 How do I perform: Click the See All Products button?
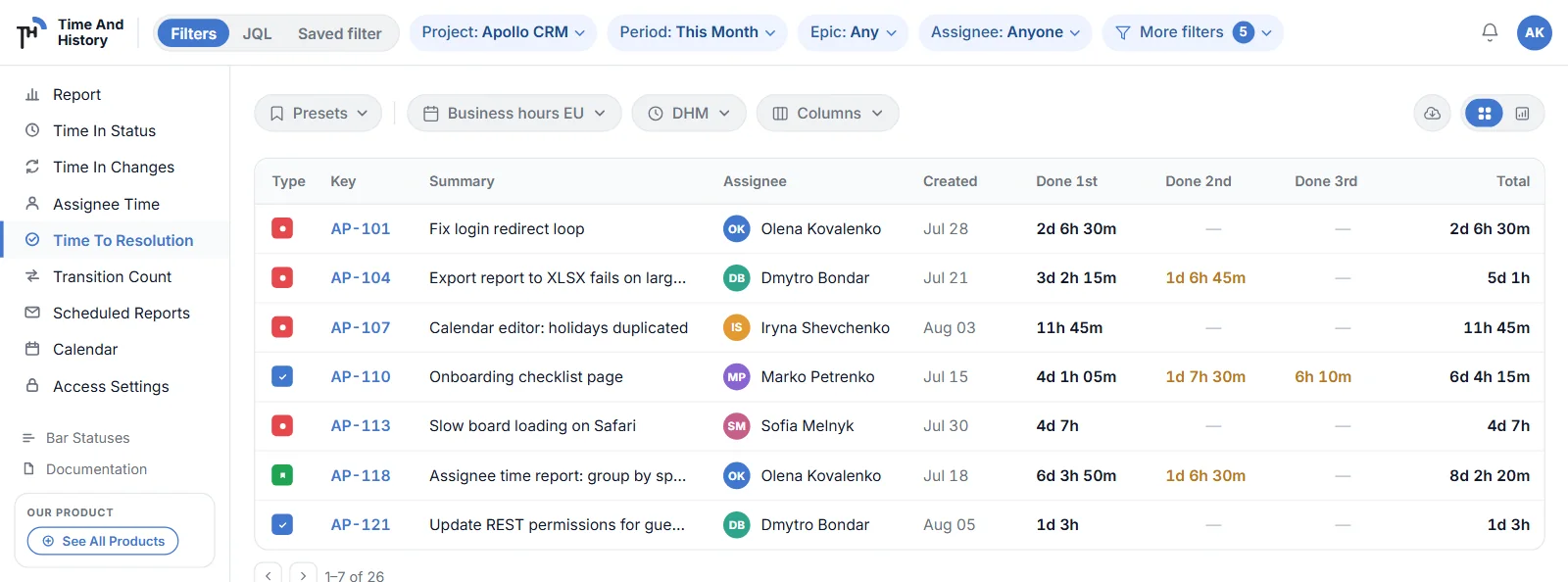103,541
